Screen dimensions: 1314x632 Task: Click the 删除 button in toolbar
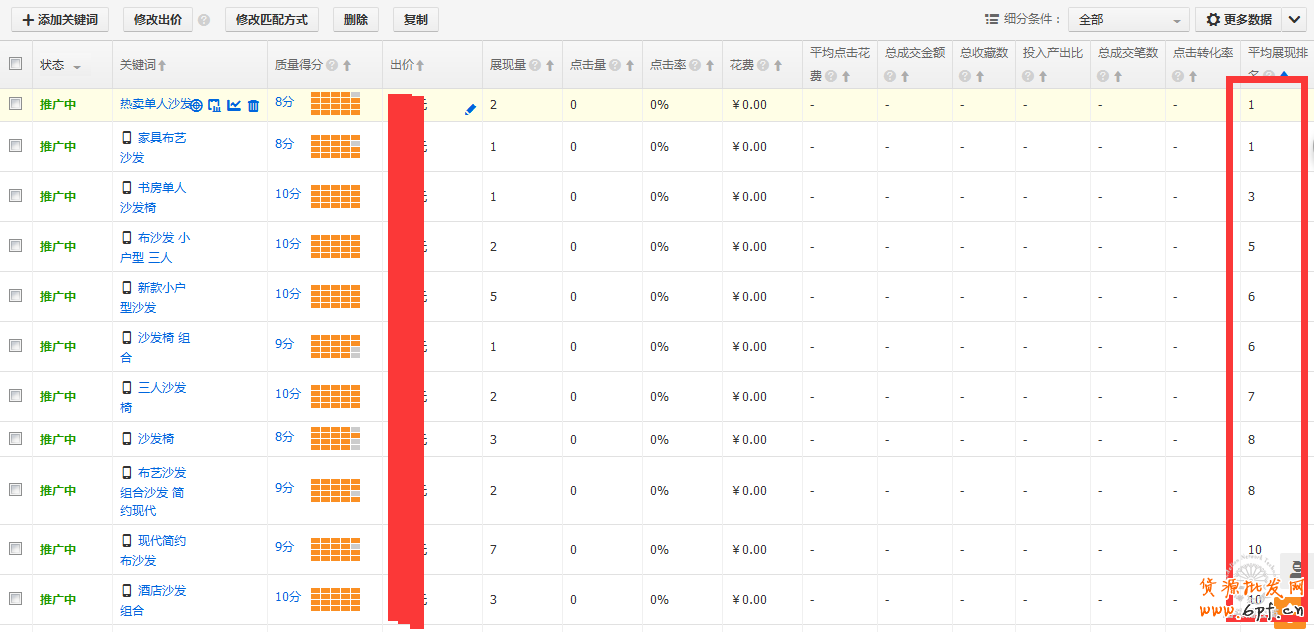(x=355, y=20)
